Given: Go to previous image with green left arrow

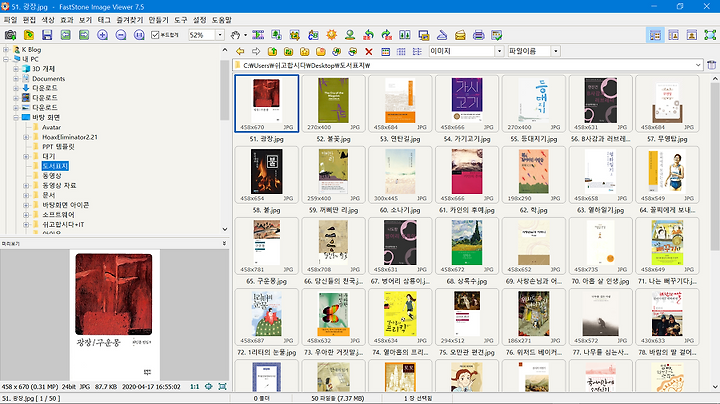Looking at the screenshot, I should click(66, 35).
